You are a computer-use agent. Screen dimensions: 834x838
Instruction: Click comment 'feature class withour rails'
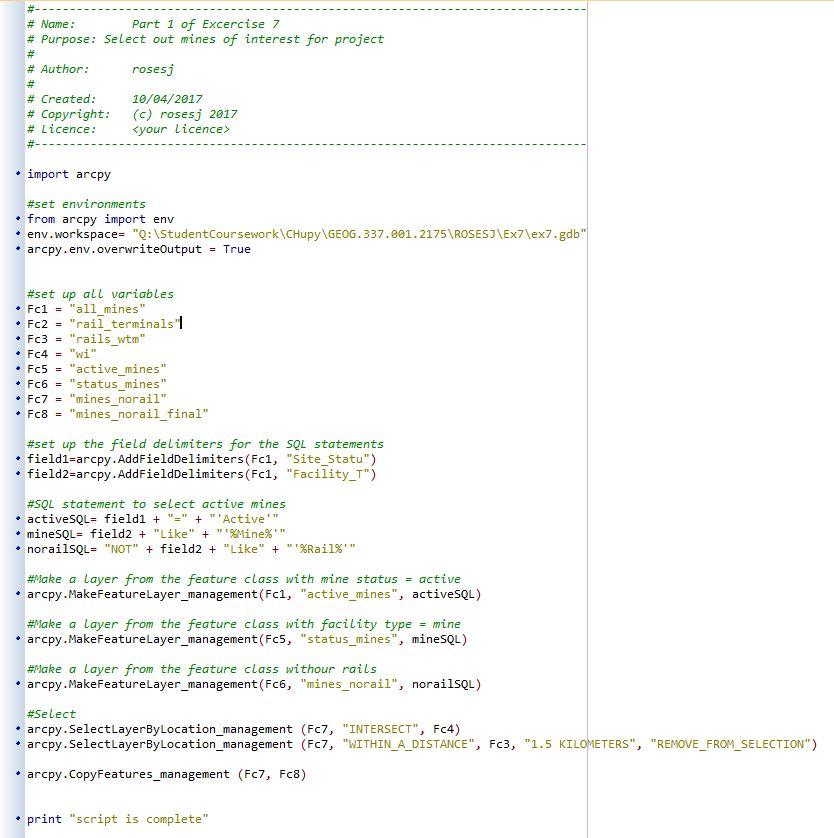pyautogui.click(x=202, y=669)
